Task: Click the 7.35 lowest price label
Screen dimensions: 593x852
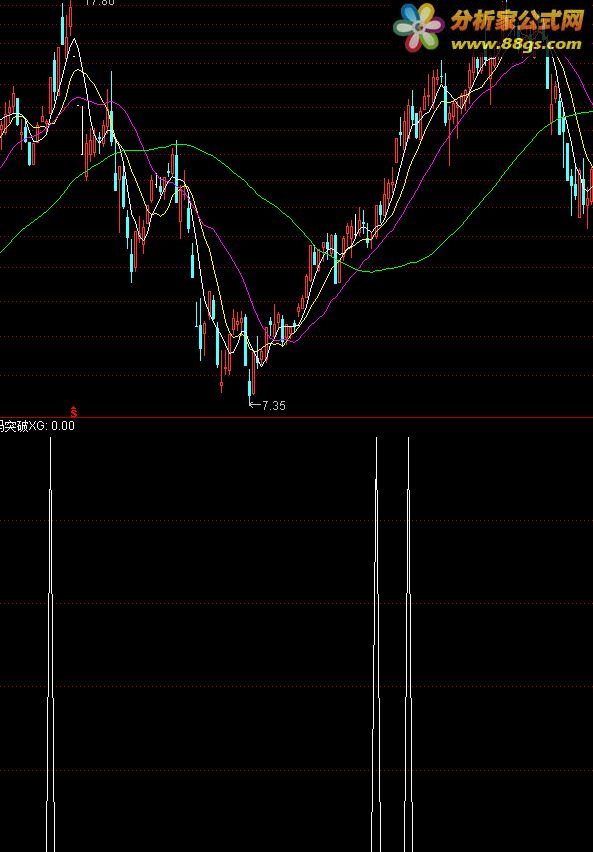Action: point(273,405)
